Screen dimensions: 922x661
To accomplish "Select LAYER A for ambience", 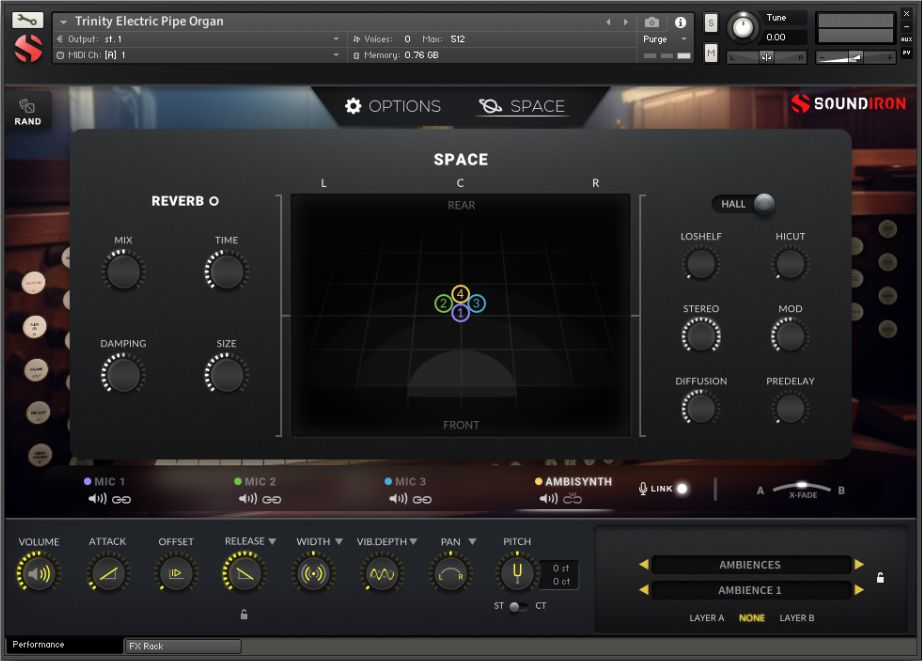I will 707,618.
